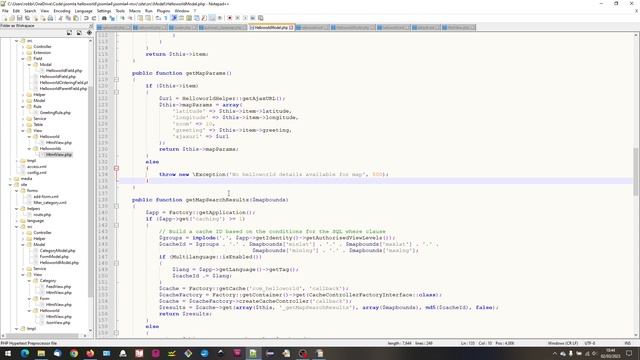Click the Open file toolbar icon
Viewport: 640px width, 360px height.
12,18
